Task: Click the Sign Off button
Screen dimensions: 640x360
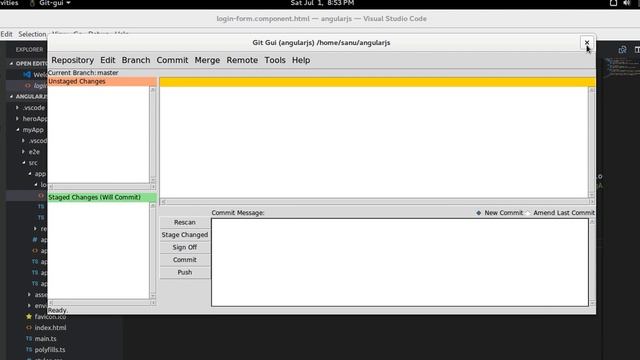Action: tap(184, 247)
